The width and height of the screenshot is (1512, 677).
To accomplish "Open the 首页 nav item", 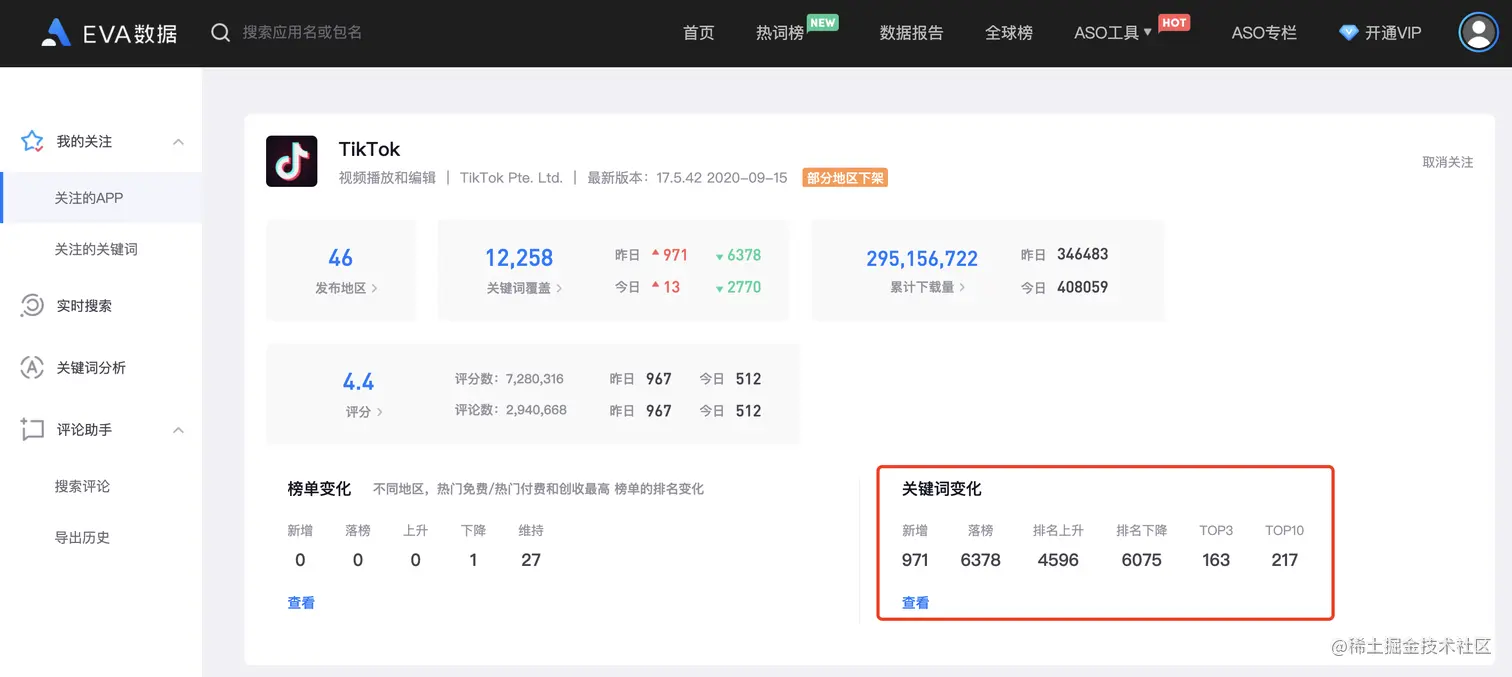I will pyautogui.click(x=699, y=33).
